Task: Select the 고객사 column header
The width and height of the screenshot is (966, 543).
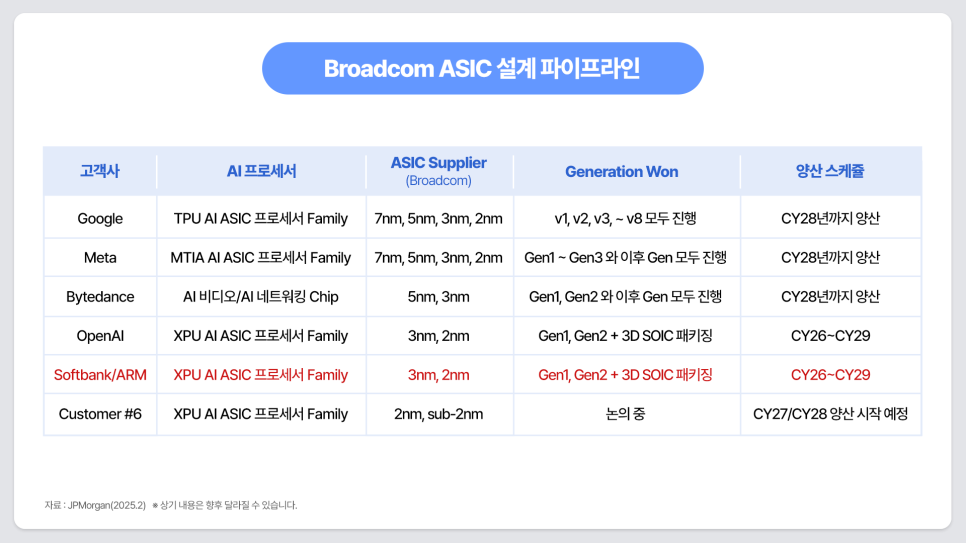Action: coord(100,171)
